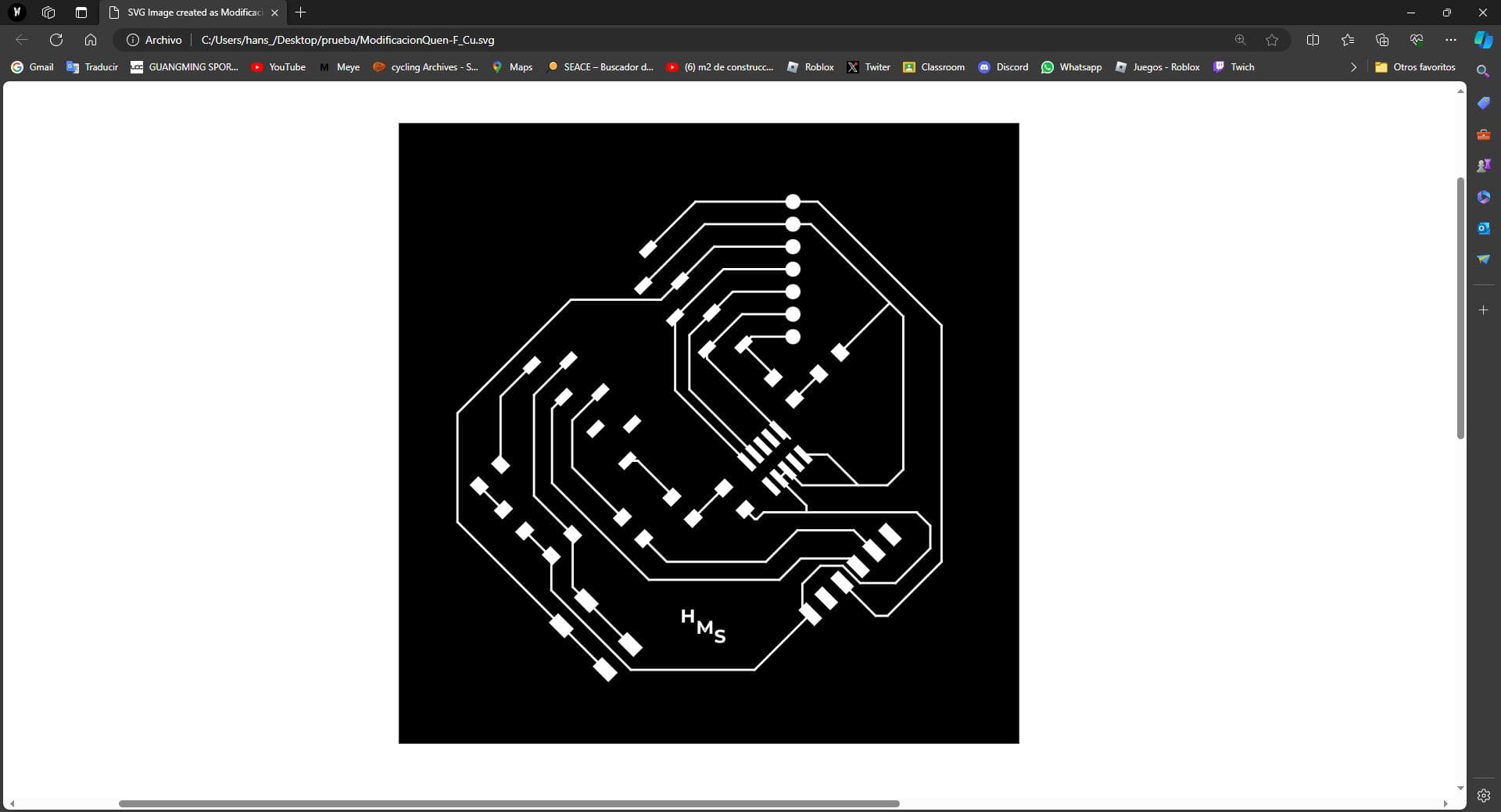1501x812 pixels.
Task: Open sidebar games icon
Action: (x=1483, y=166)
